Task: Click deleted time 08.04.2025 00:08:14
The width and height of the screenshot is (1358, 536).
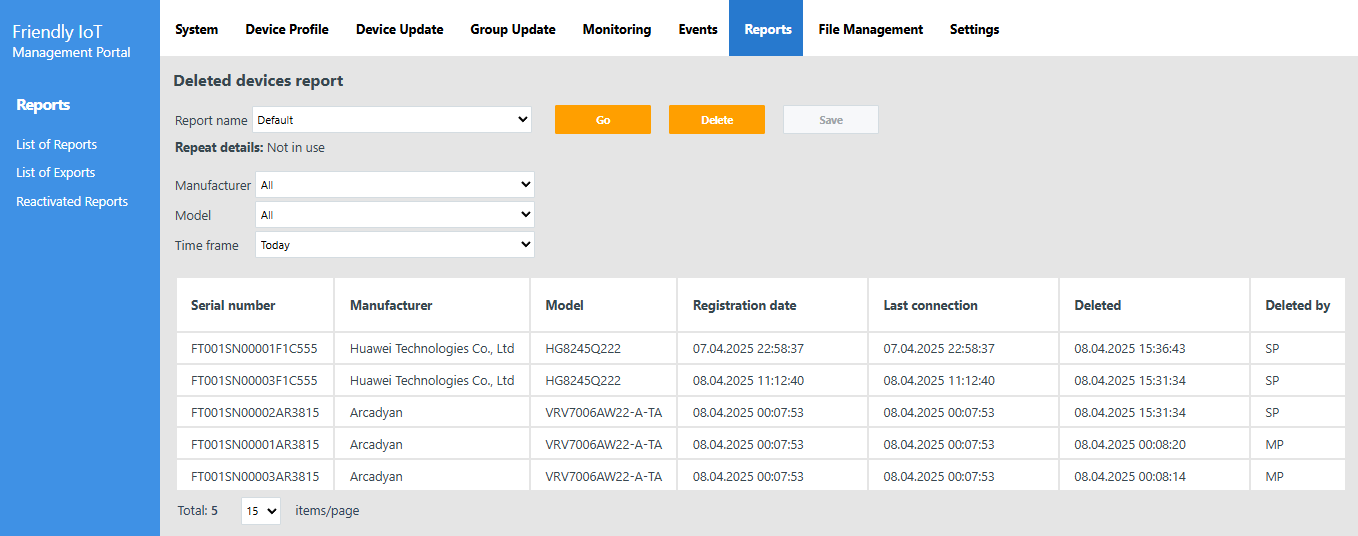Action: point(1130,477)
